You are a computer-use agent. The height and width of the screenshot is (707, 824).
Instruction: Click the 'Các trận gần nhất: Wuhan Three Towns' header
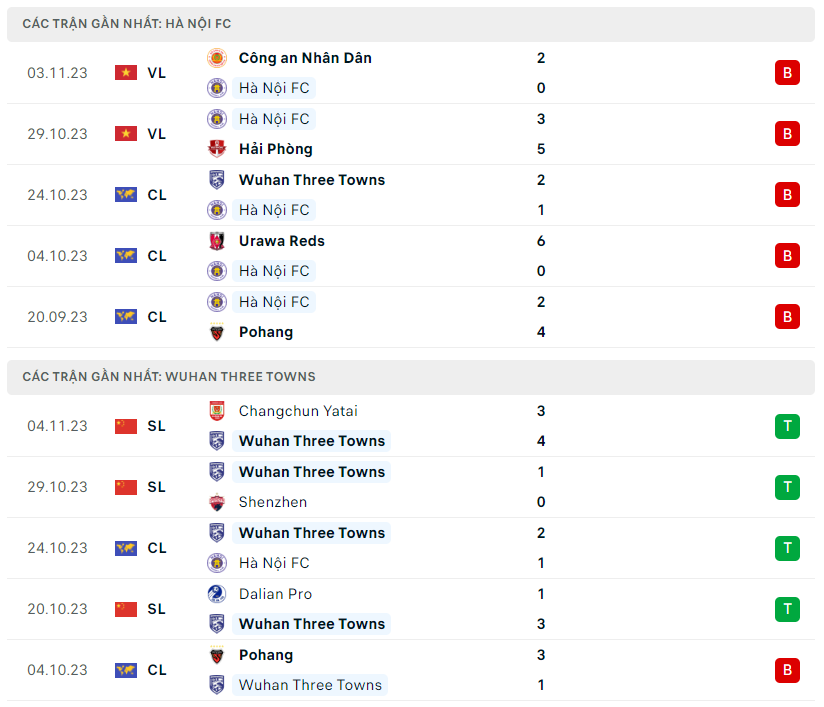click(x=168, y=377)
